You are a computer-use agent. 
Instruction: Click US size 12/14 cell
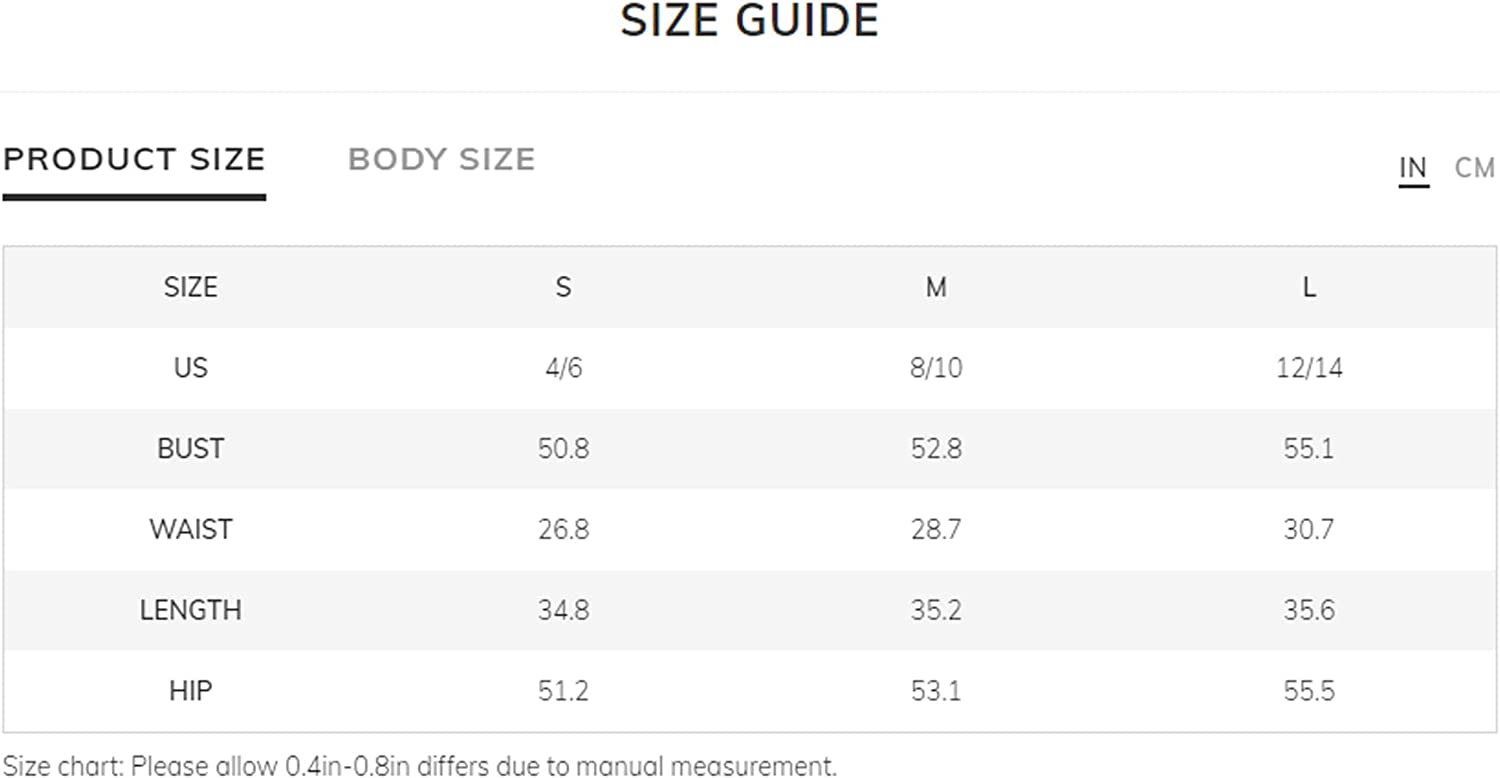pyautogui.click(x=1309, y=368)
